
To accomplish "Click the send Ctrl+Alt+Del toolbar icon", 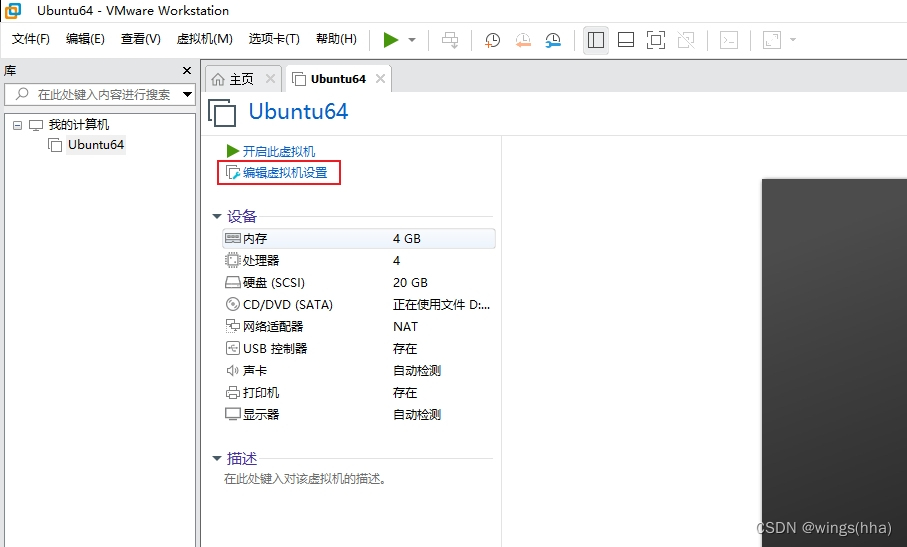I will (450, 40).
